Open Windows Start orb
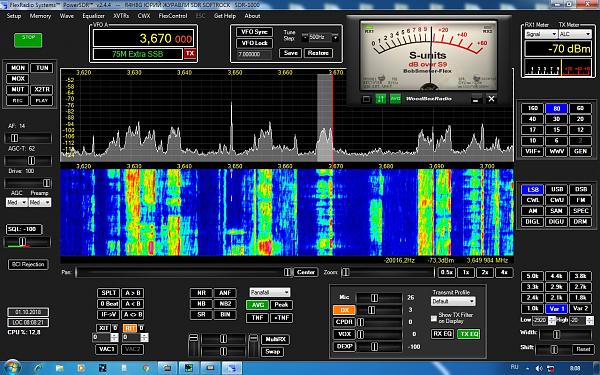This screenshot has height=375, width=600. [12, 368]
